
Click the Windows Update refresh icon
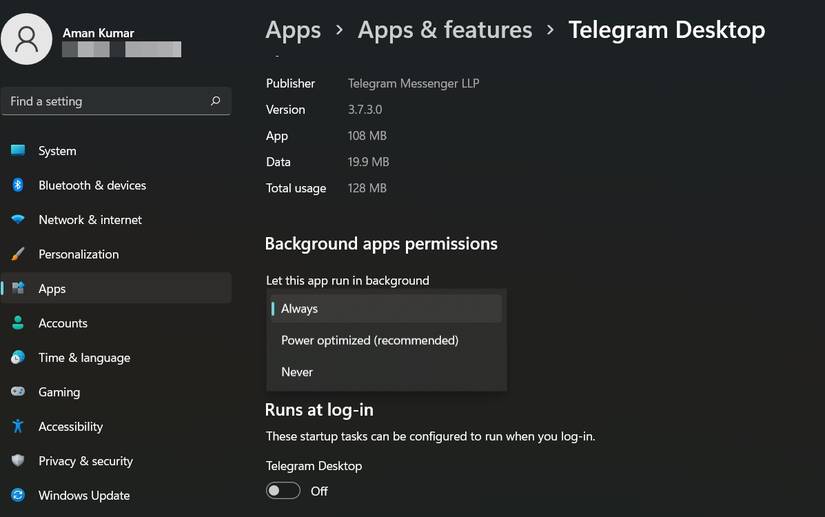18,495
